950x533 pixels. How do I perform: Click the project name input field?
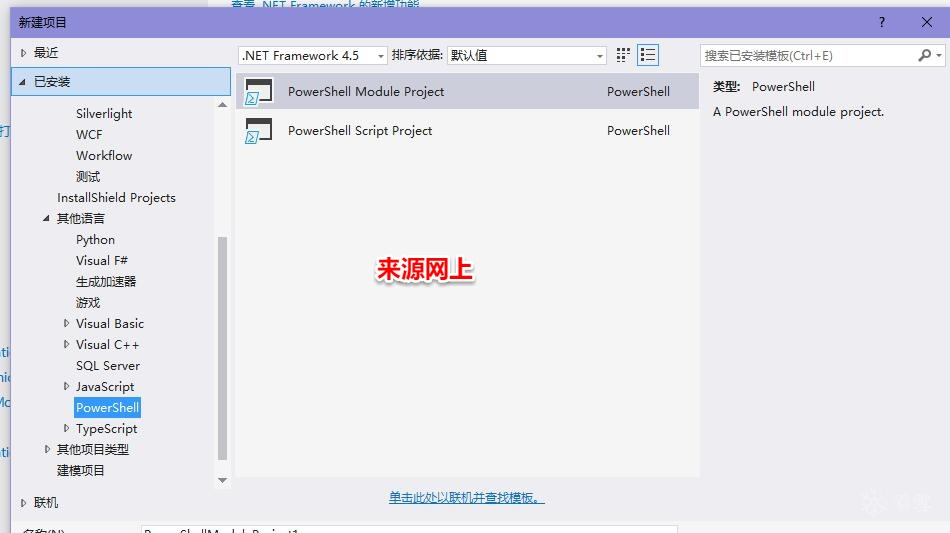[x=409, y=529]
